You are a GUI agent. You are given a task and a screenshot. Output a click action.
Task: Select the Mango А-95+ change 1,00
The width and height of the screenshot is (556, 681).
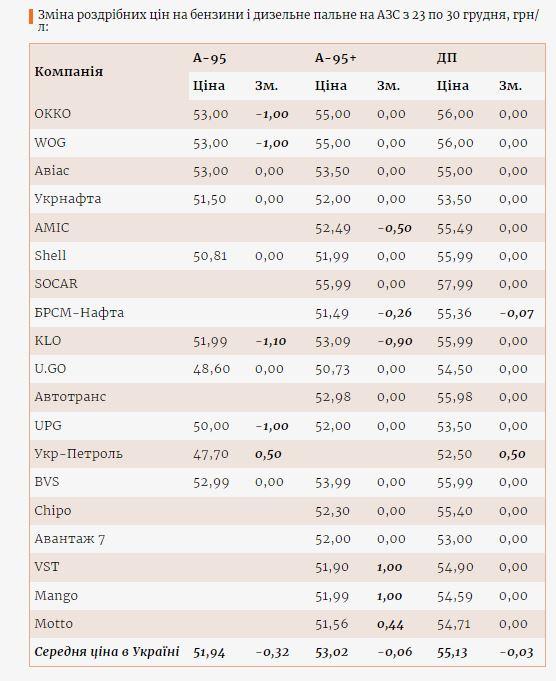point(390,596)
